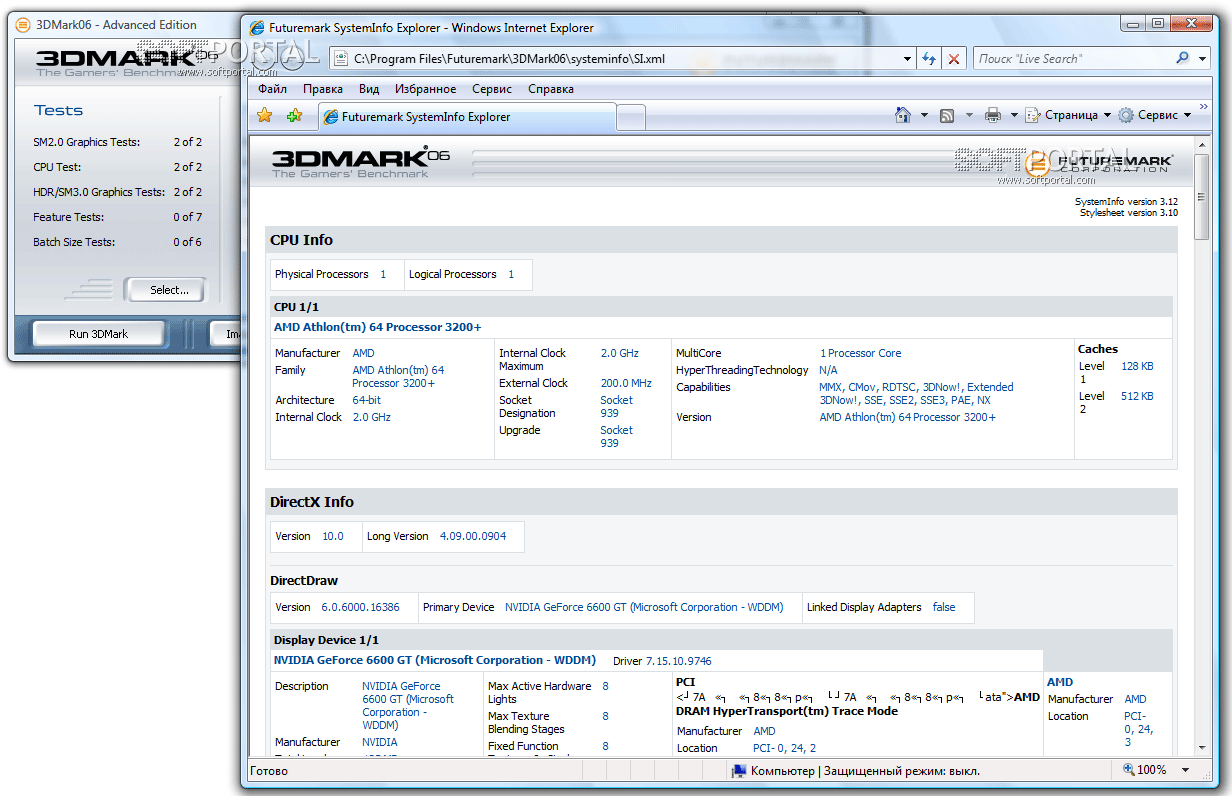Open the zoom level dropdown arrow
1232x796 pixels.
(1186, 770)
